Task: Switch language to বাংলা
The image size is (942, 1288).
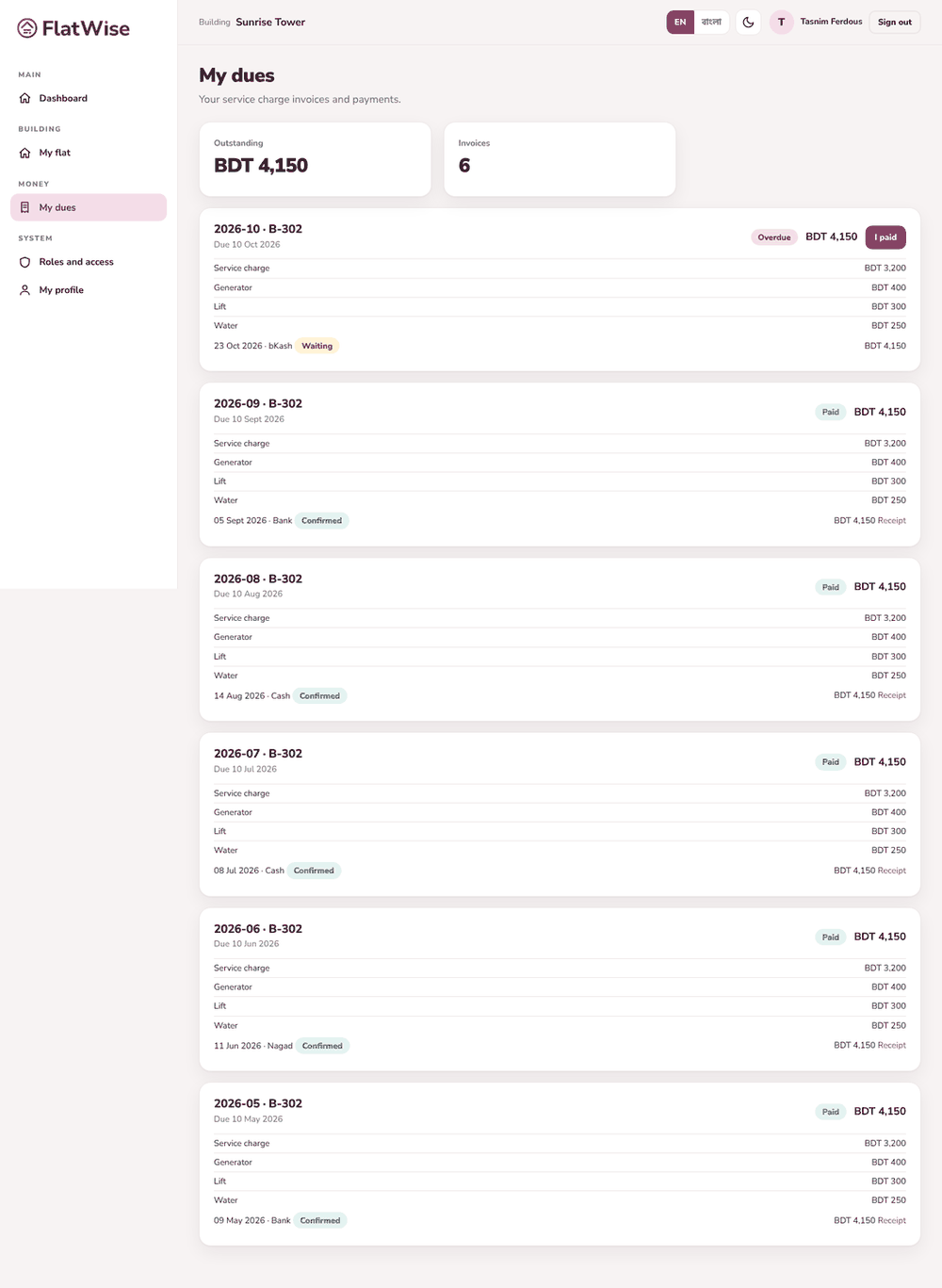Action: click(711, 22)
